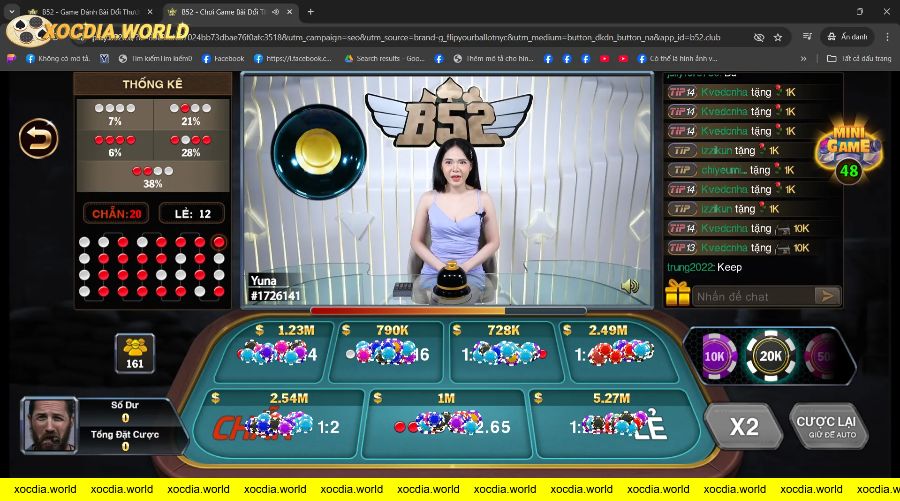Viewport: 900px width, 501px height.
Task: Click the CƯỢC LẠI rebet button
Action: [827, 426]
